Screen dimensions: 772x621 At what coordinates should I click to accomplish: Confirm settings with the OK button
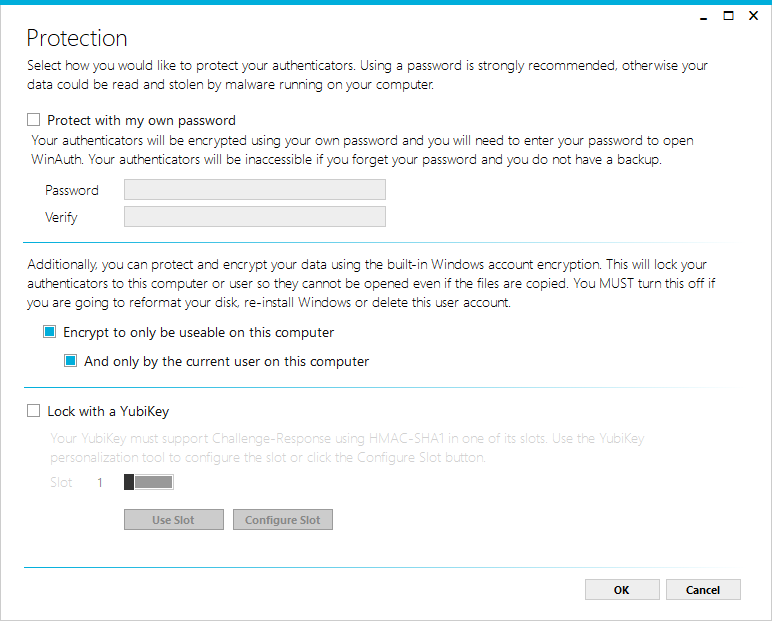(621, 590)
